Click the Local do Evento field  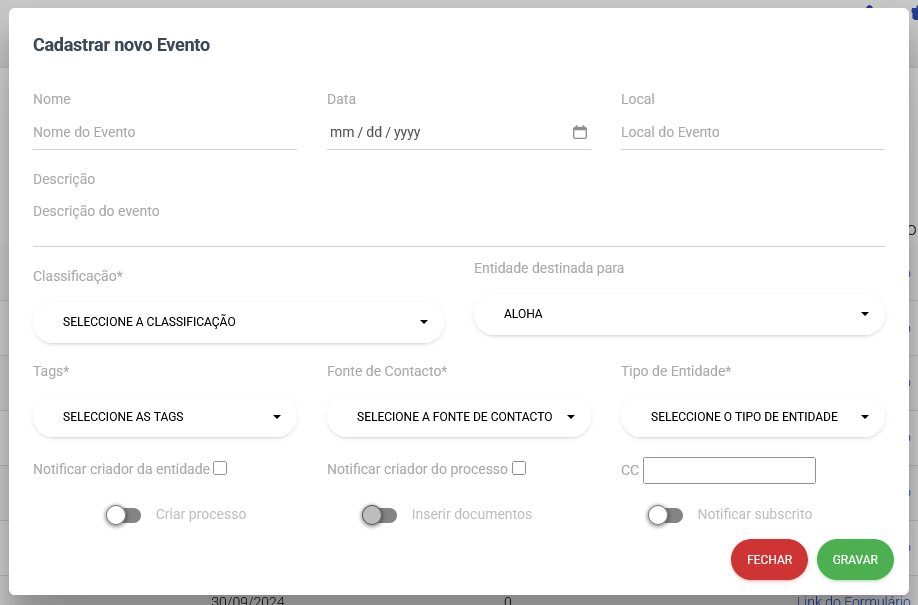click(x=752, y=132)
